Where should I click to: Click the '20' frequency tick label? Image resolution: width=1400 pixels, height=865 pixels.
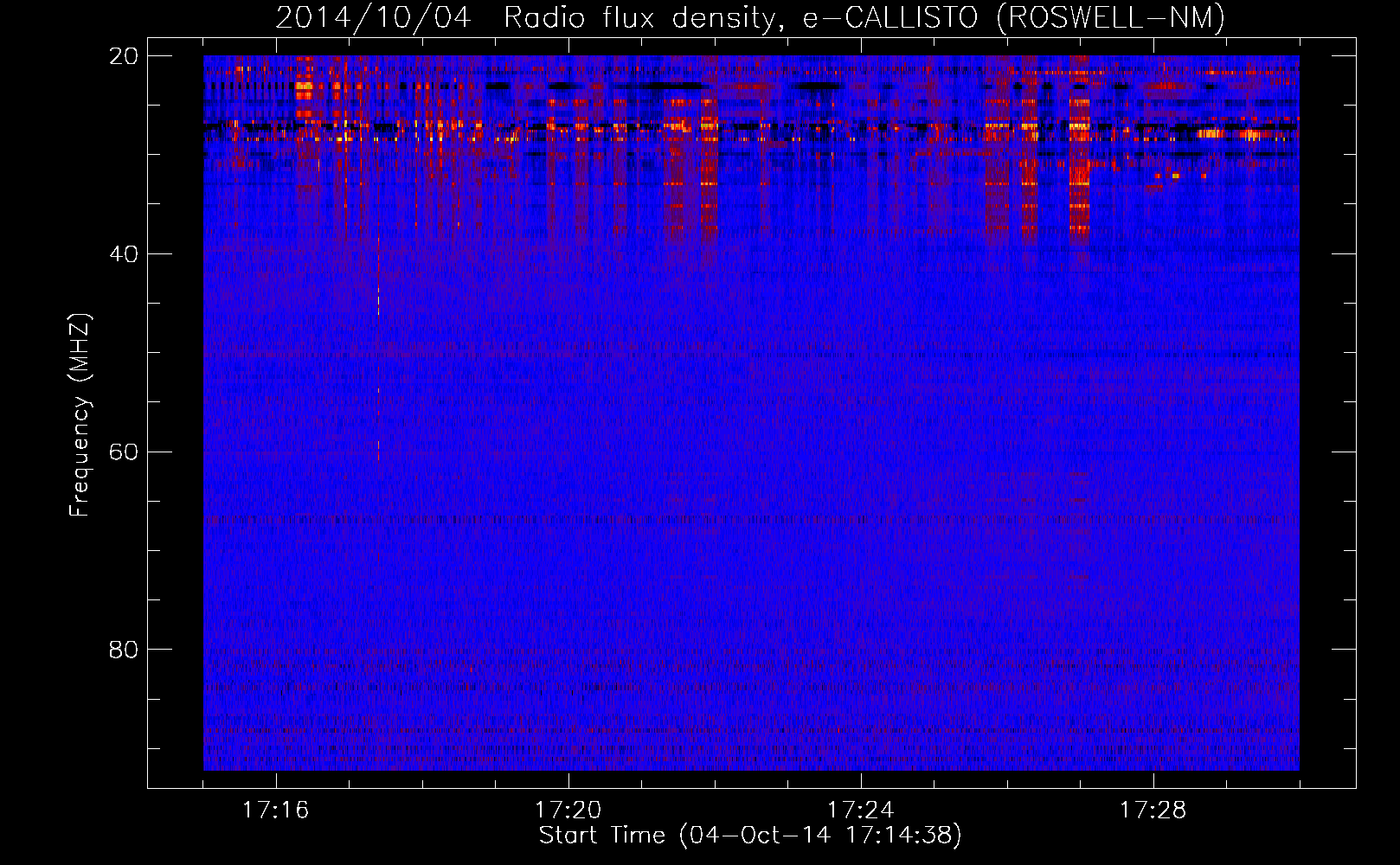124,55
